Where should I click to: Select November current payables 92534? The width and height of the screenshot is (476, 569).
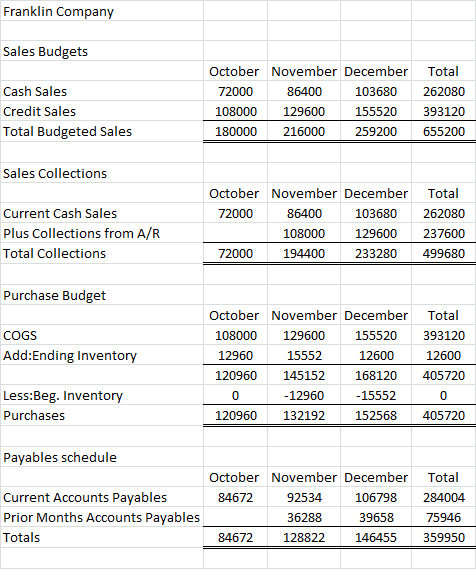(x=304, y=497)
